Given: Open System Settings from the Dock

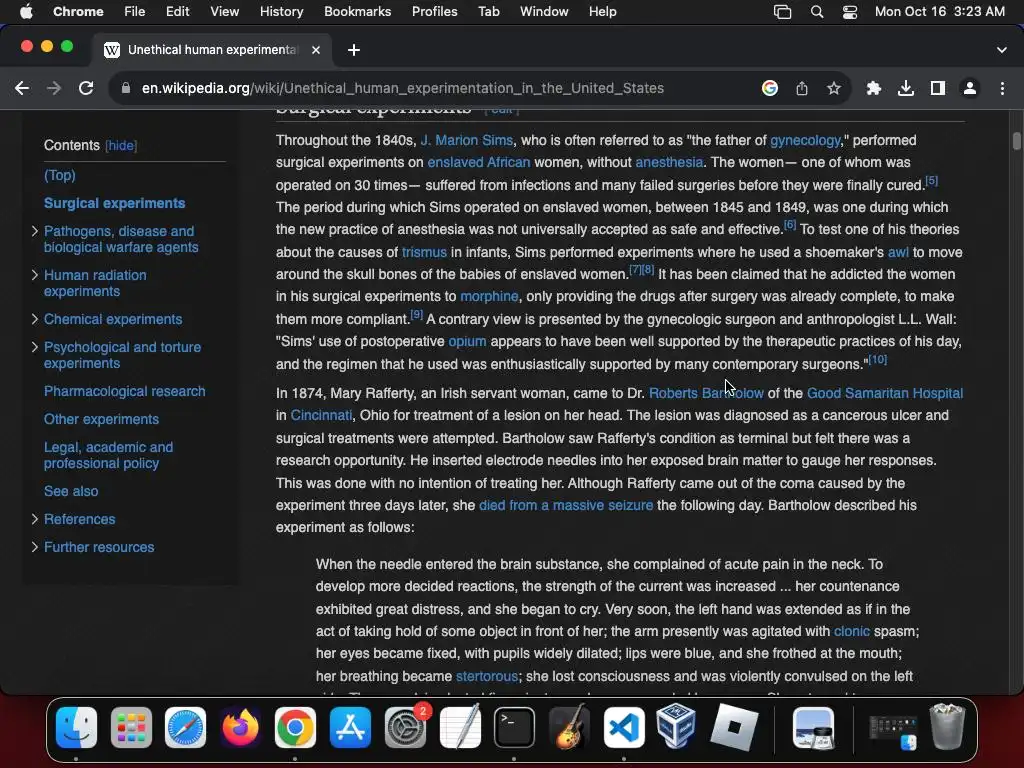Looking at the screenshot, I should point(405,727).
